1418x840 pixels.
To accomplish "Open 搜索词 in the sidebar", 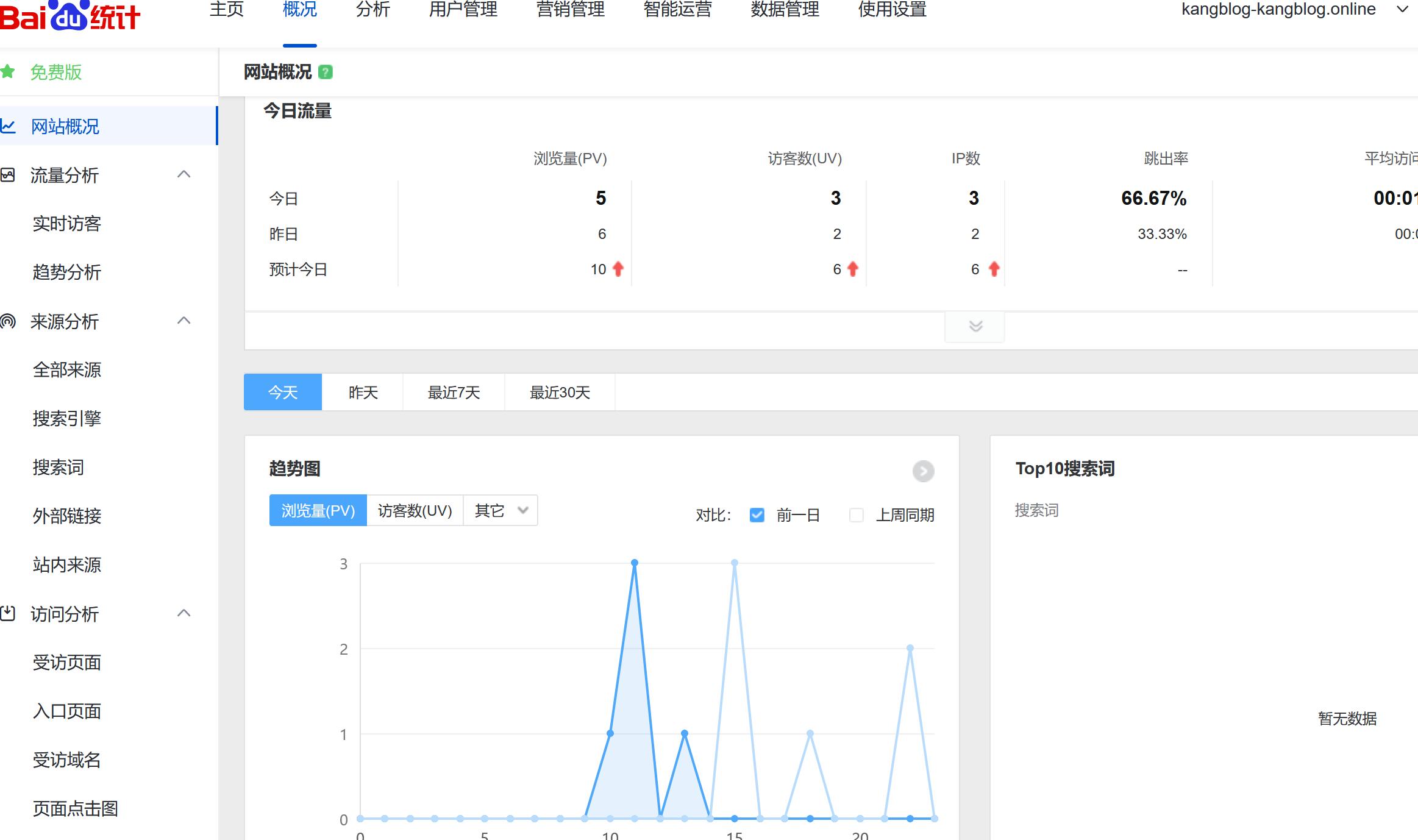I will click(59, 468).
